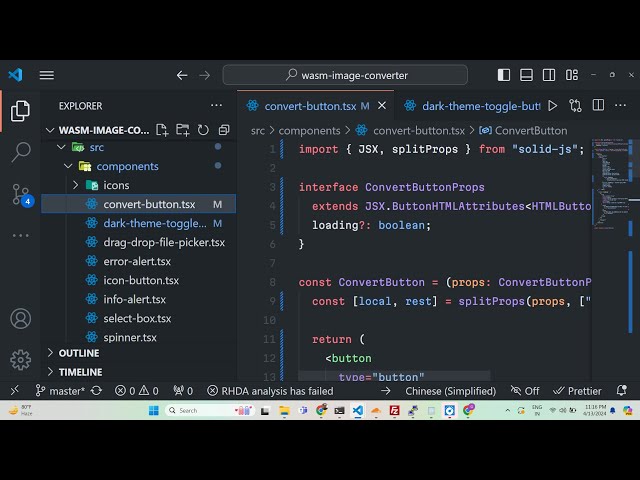Toggle the bottom panel visibility
The image size is (640, 480).
[x=526, y=75]
